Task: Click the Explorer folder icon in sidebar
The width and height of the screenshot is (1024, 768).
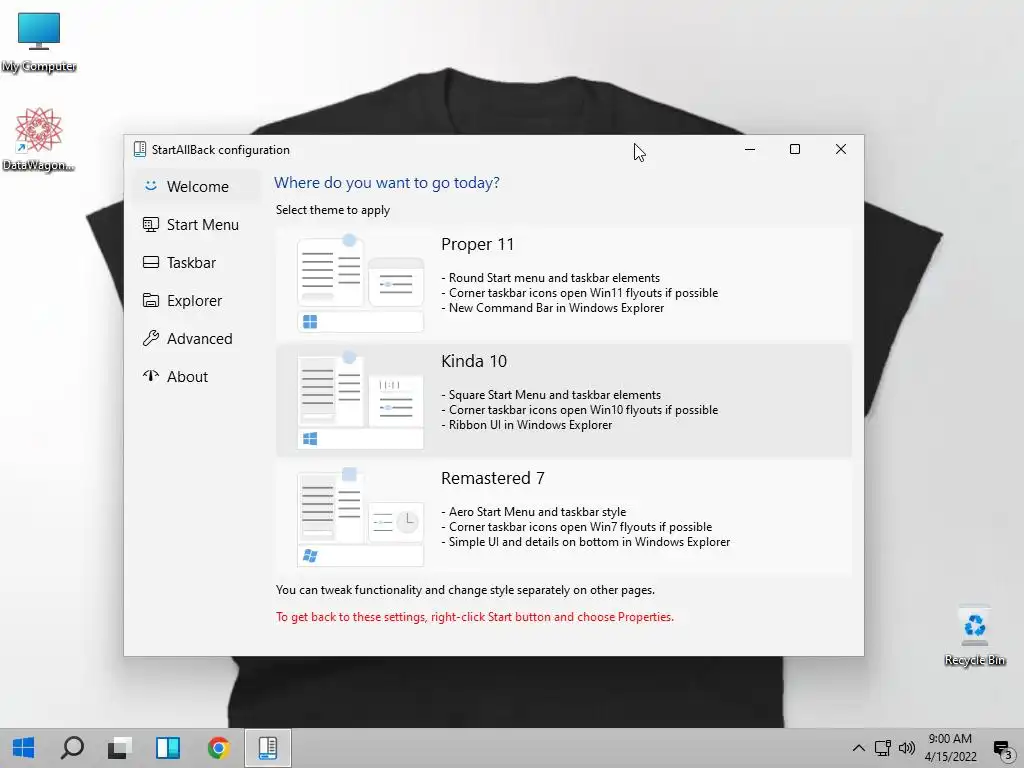Action: (x=151, y=300)
